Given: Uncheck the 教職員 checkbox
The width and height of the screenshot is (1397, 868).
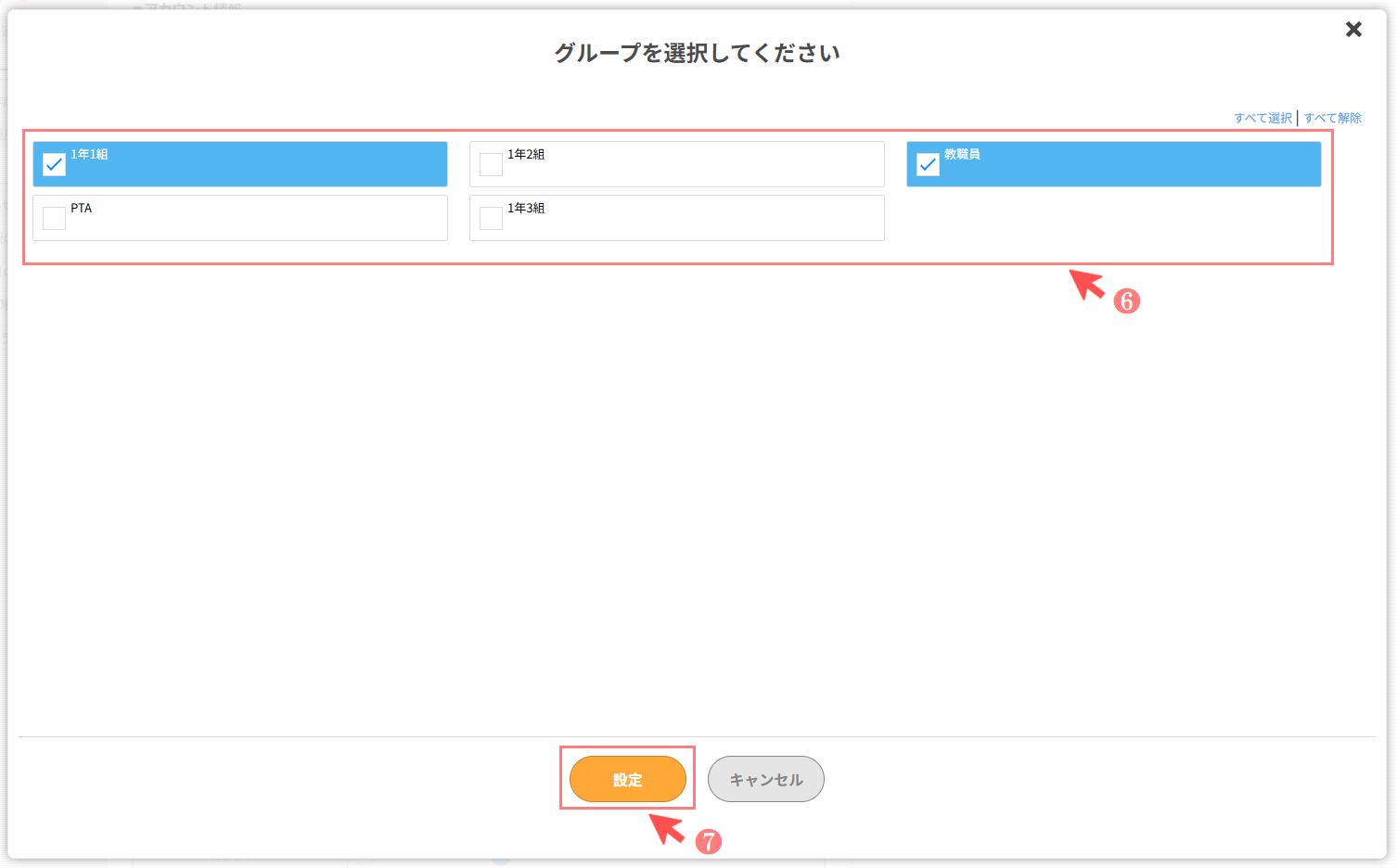Looking at the screenshot, I should coord(928,165).
